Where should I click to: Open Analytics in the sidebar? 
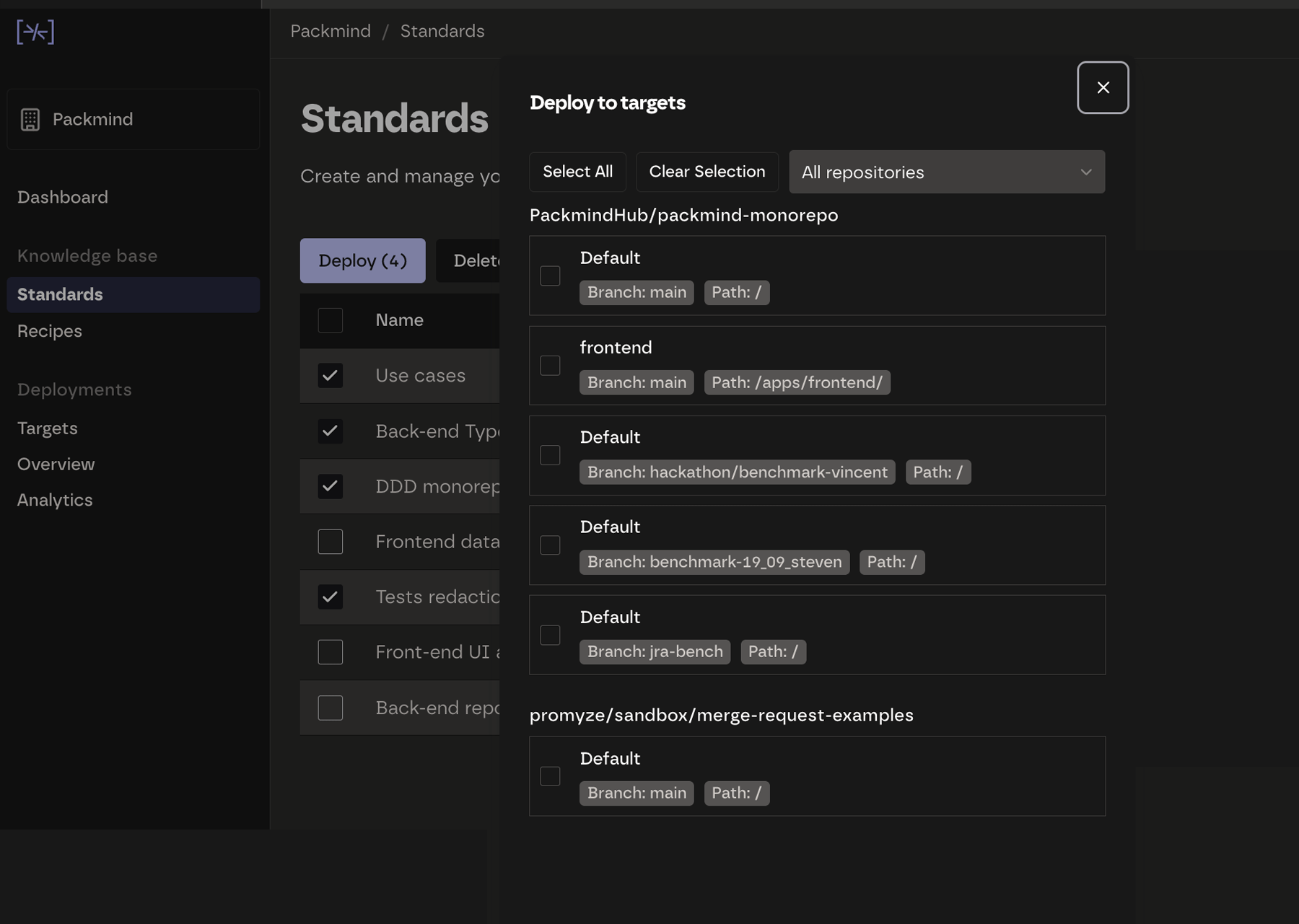click(x=55, y=500)
